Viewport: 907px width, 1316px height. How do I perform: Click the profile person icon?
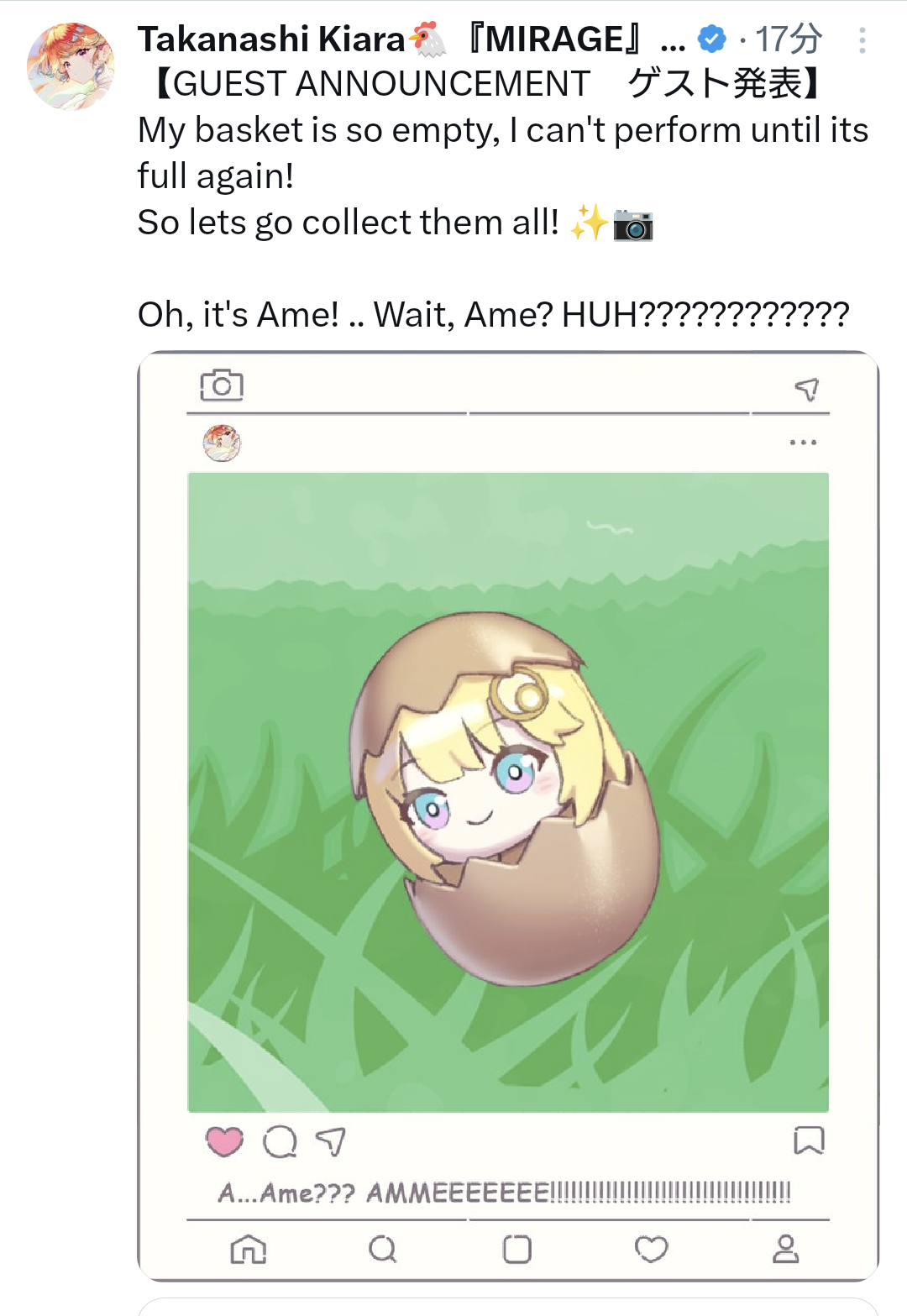[785, 1250]
